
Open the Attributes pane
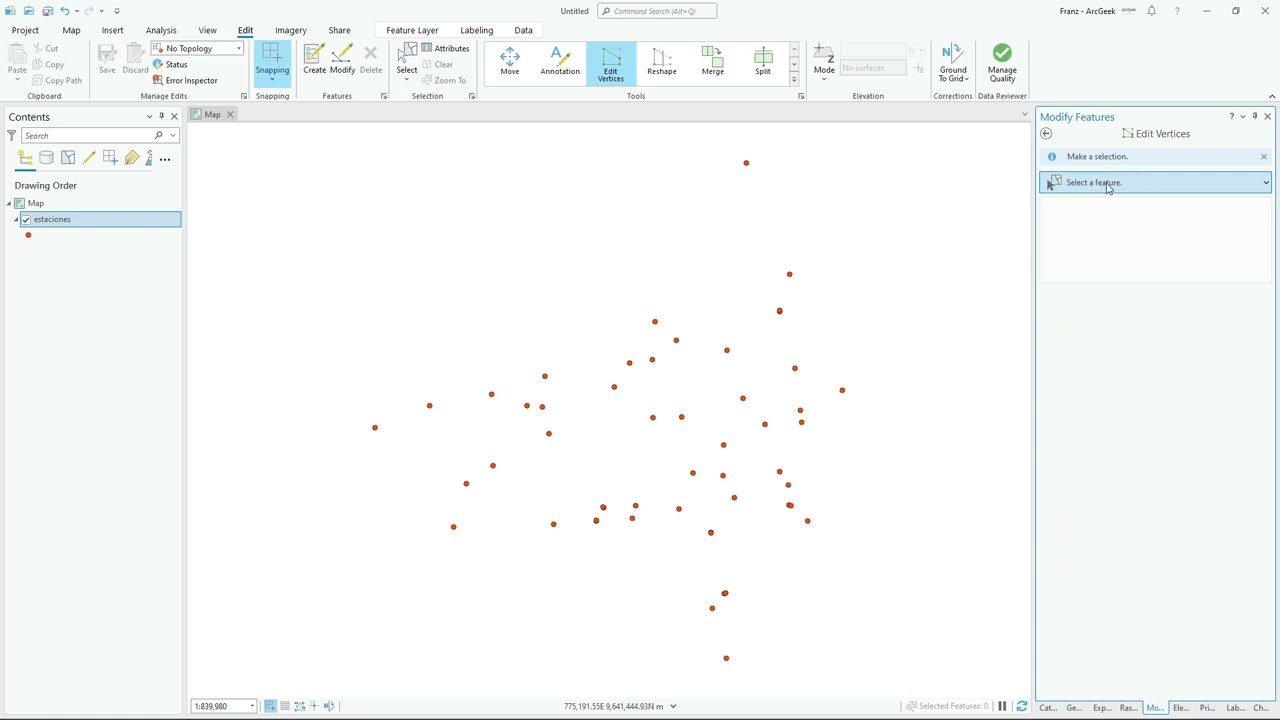(x=445, y=48)
